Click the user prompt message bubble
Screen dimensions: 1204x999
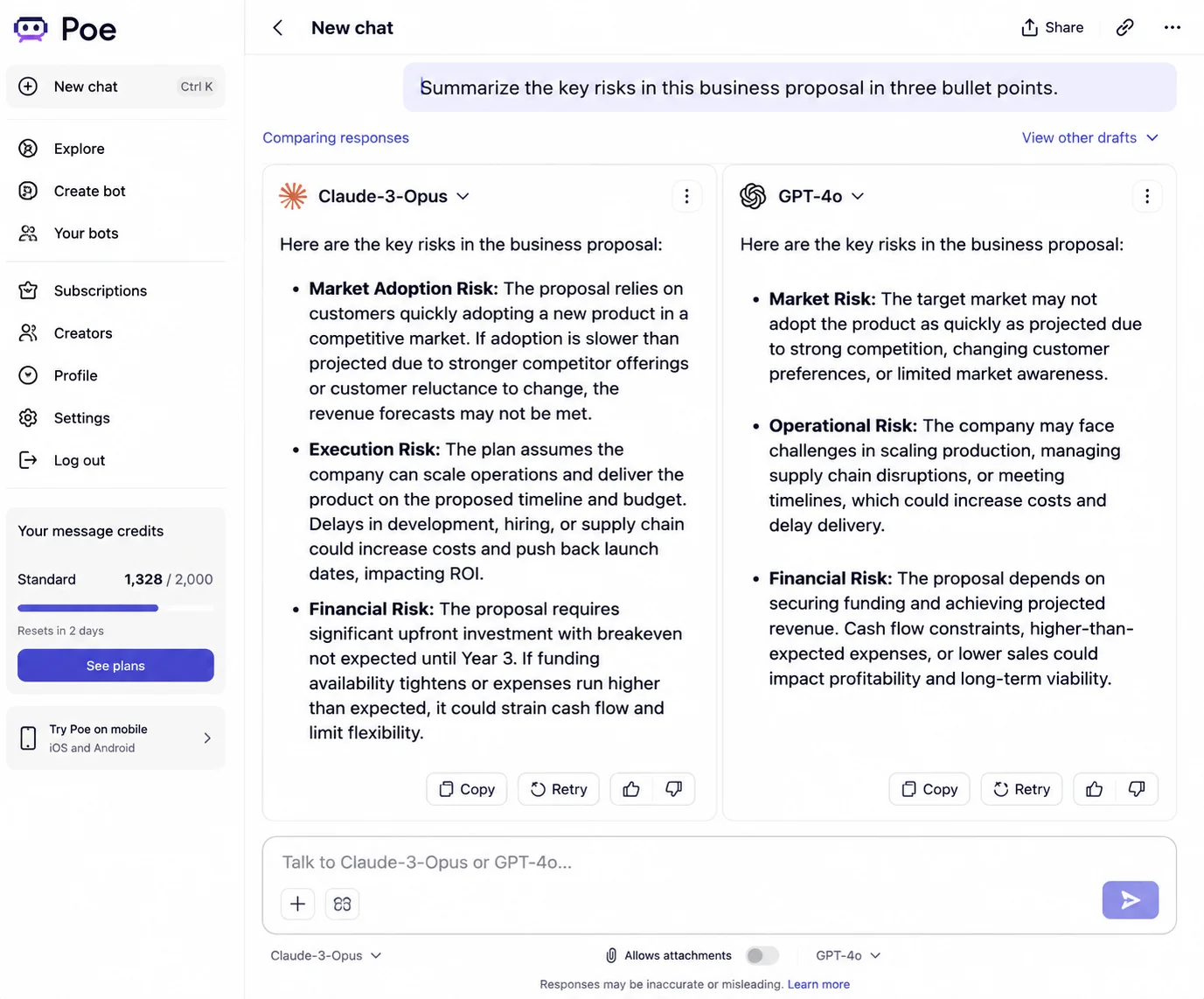[x=790, y=87]
